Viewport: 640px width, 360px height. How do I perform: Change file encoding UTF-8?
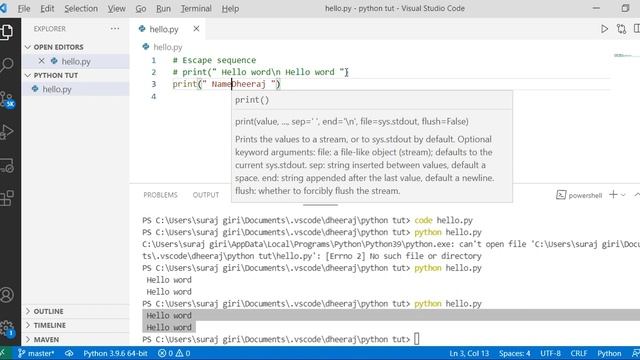pos(550,353)
